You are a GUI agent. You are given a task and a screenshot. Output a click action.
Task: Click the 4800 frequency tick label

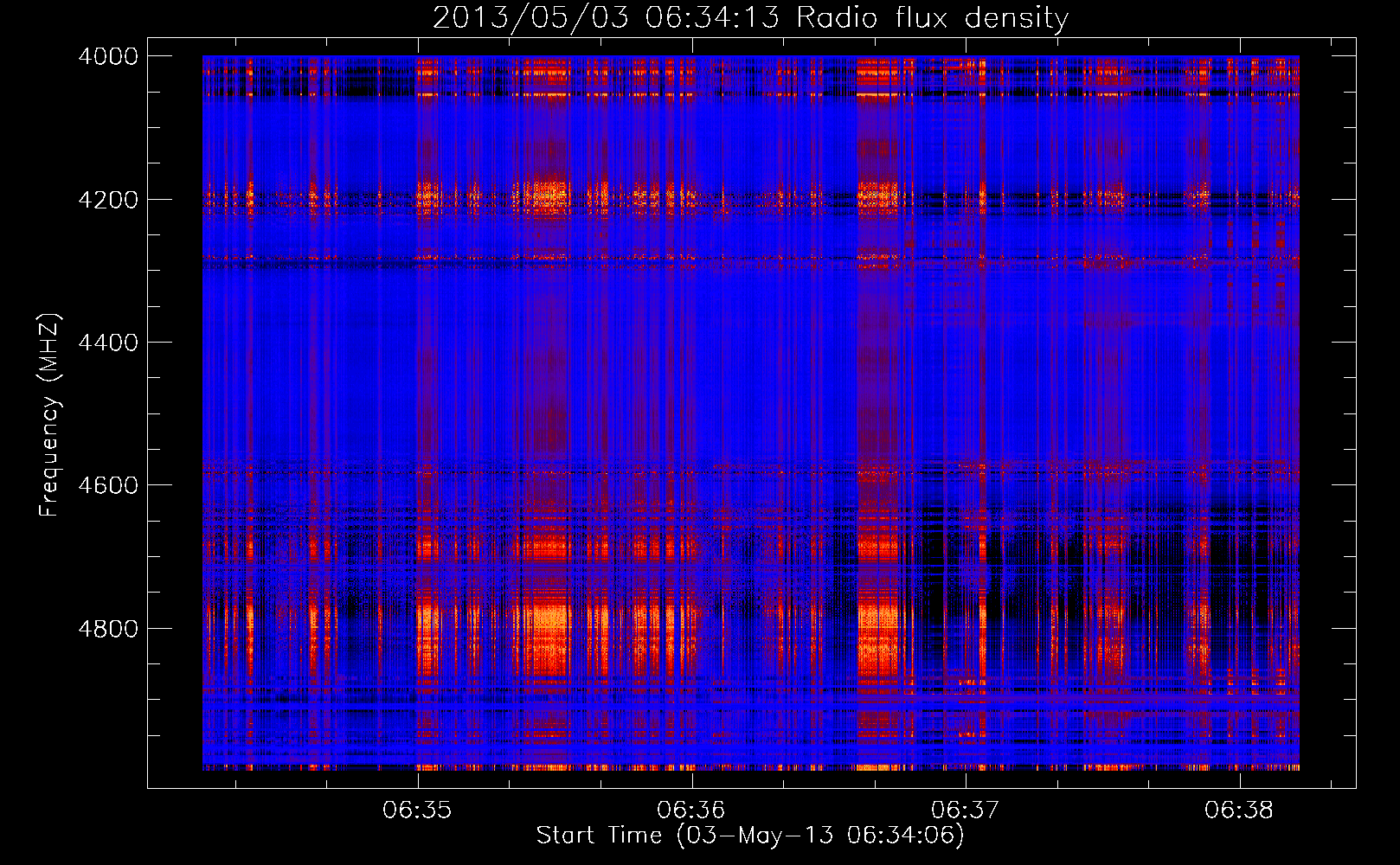tap(108, 629)
